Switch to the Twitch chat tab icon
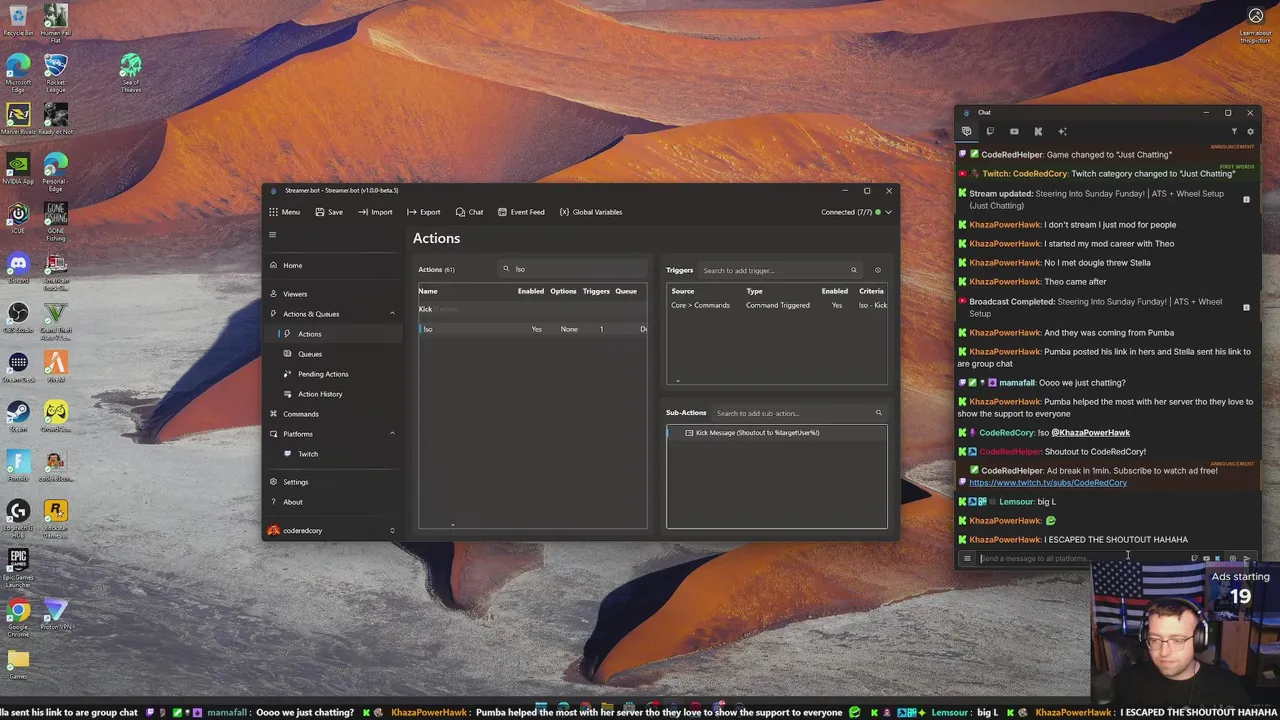This screenshot has width=1280, height=720. click(x=990, y=131)
